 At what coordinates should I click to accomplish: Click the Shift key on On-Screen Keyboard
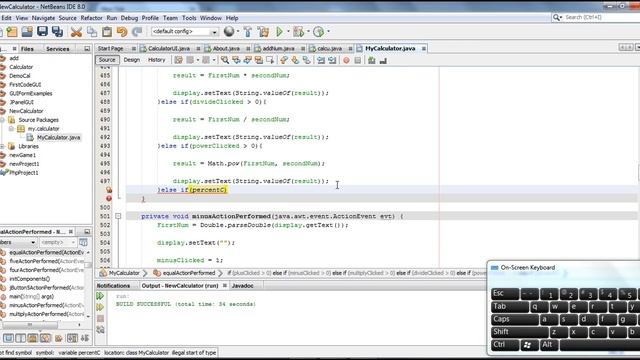pos(520,332)
